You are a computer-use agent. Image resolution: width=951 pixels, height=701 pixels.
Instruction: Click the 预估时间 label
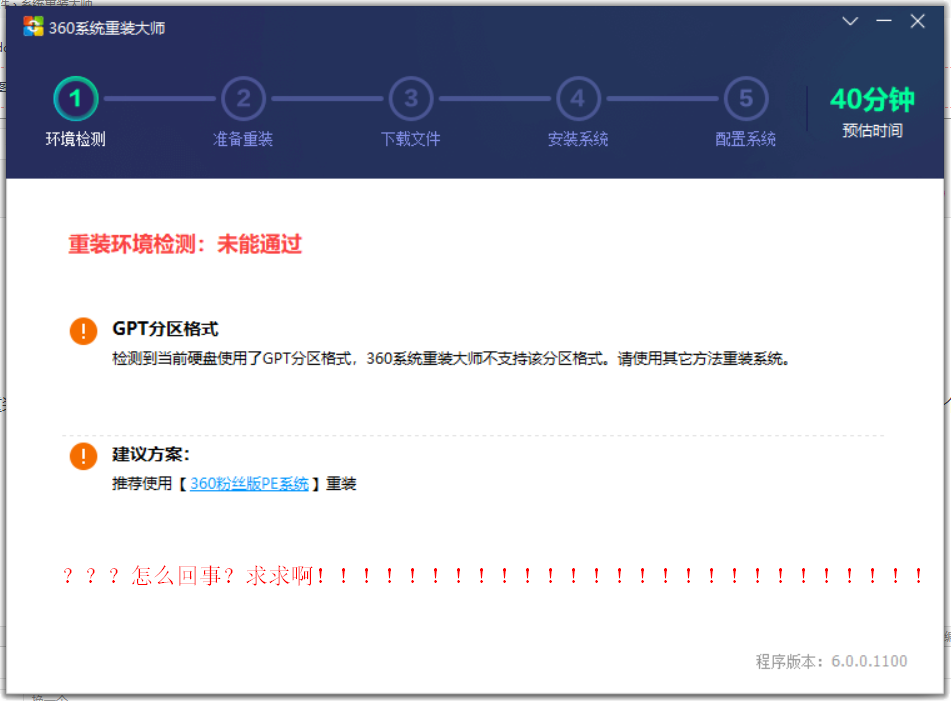click(872, 130)
